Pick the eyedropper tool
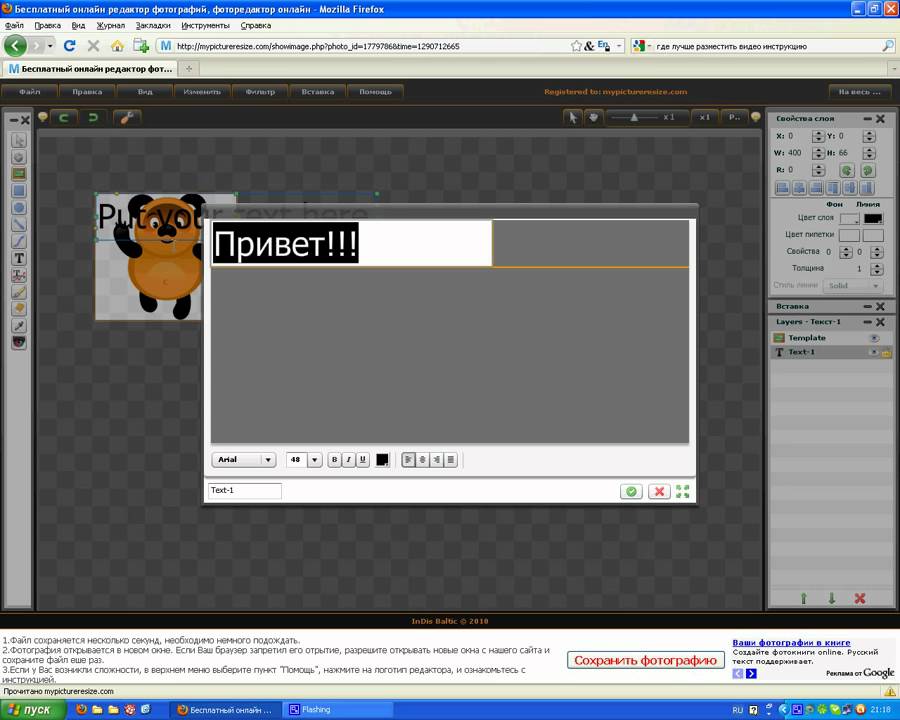900x720 pixels. (x=19, y=326)
